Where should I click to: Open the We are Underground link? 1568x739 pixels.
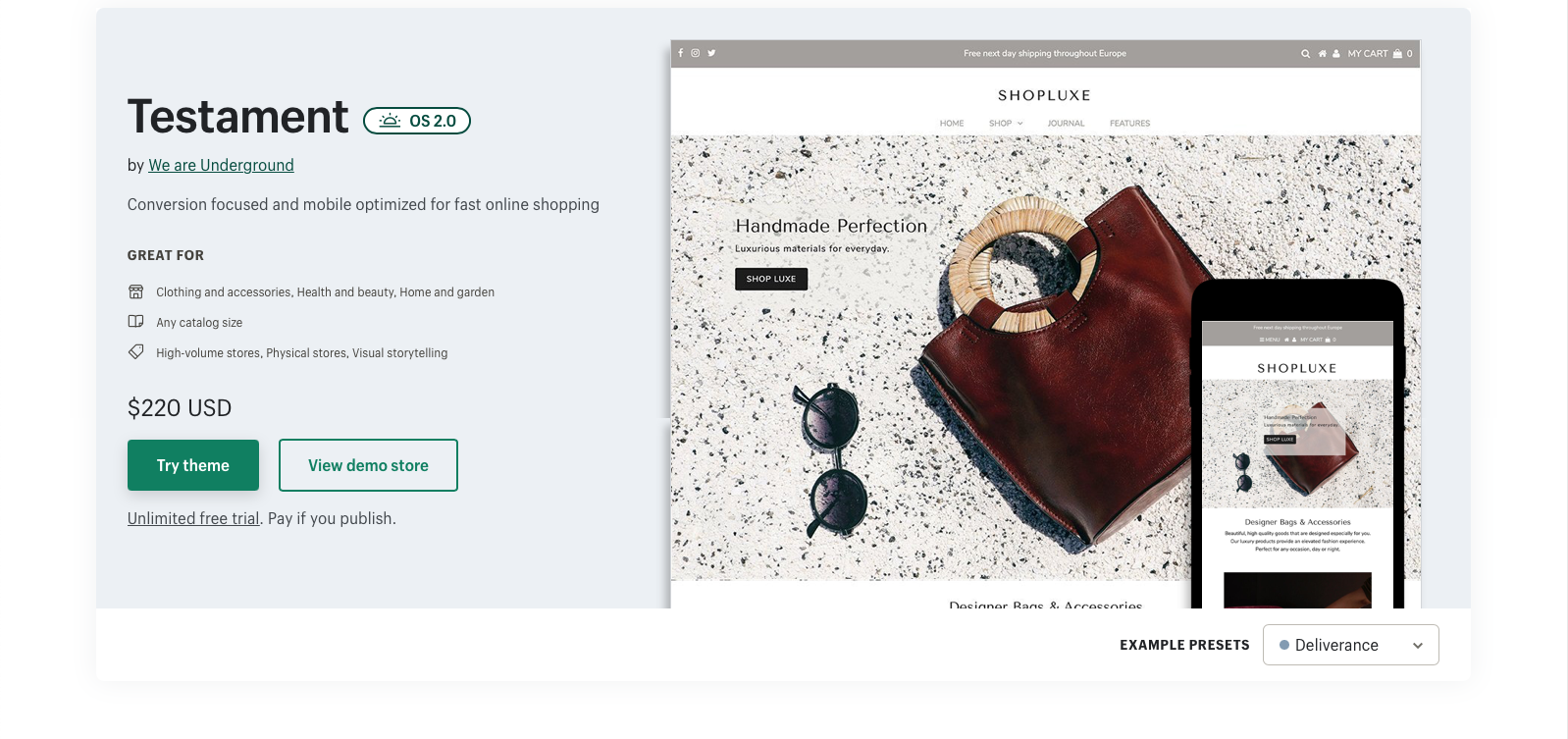point(221,165)
